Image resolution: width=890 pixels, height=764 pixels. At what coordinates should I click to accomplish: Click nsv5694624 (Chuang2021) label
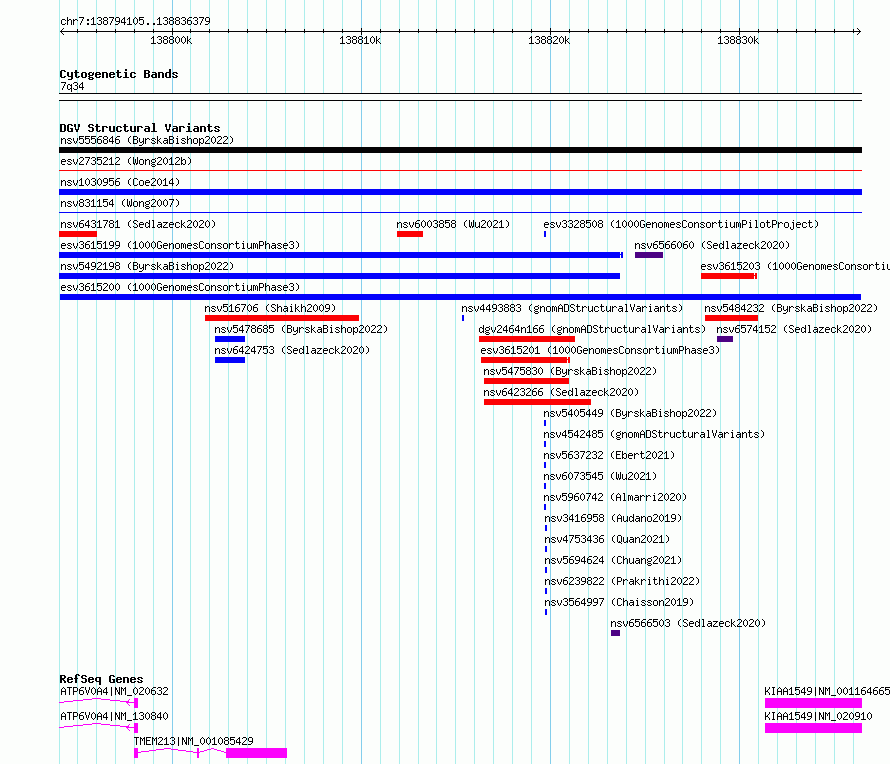click(613, 560)
